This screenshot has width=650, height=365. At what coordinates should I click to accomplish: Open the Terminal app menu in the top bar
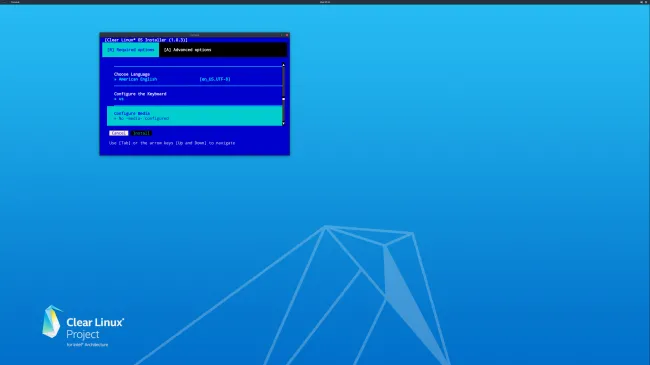point(15,2)
